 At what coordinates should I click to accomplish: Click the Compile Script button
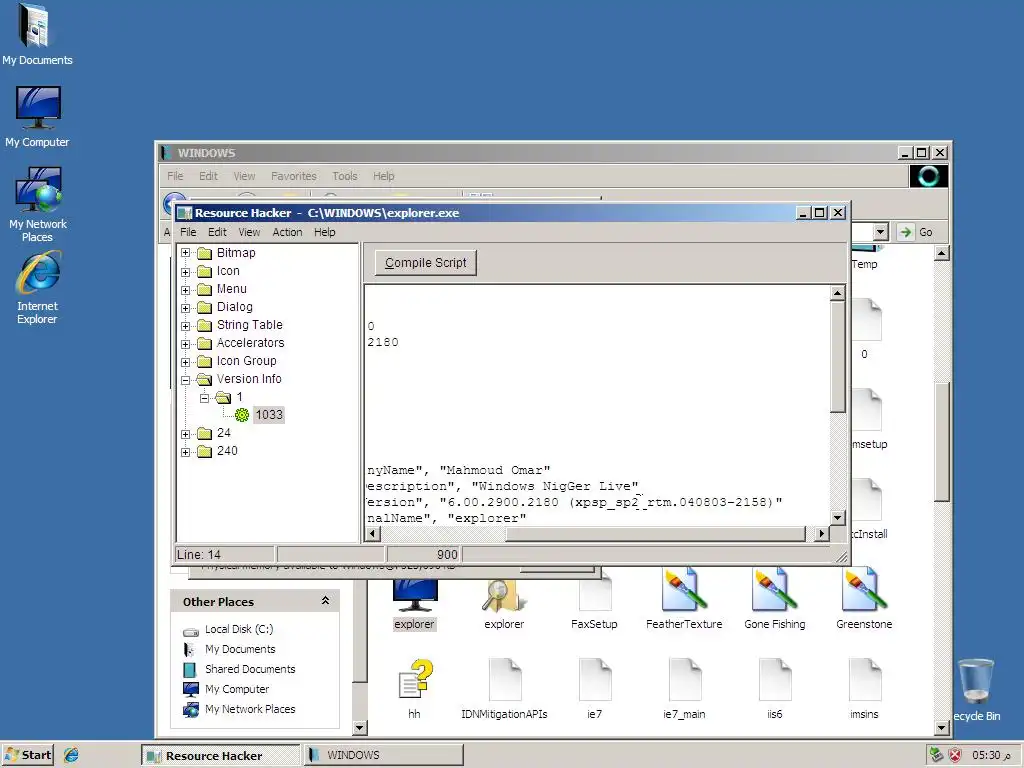click(x=426, y=263)
